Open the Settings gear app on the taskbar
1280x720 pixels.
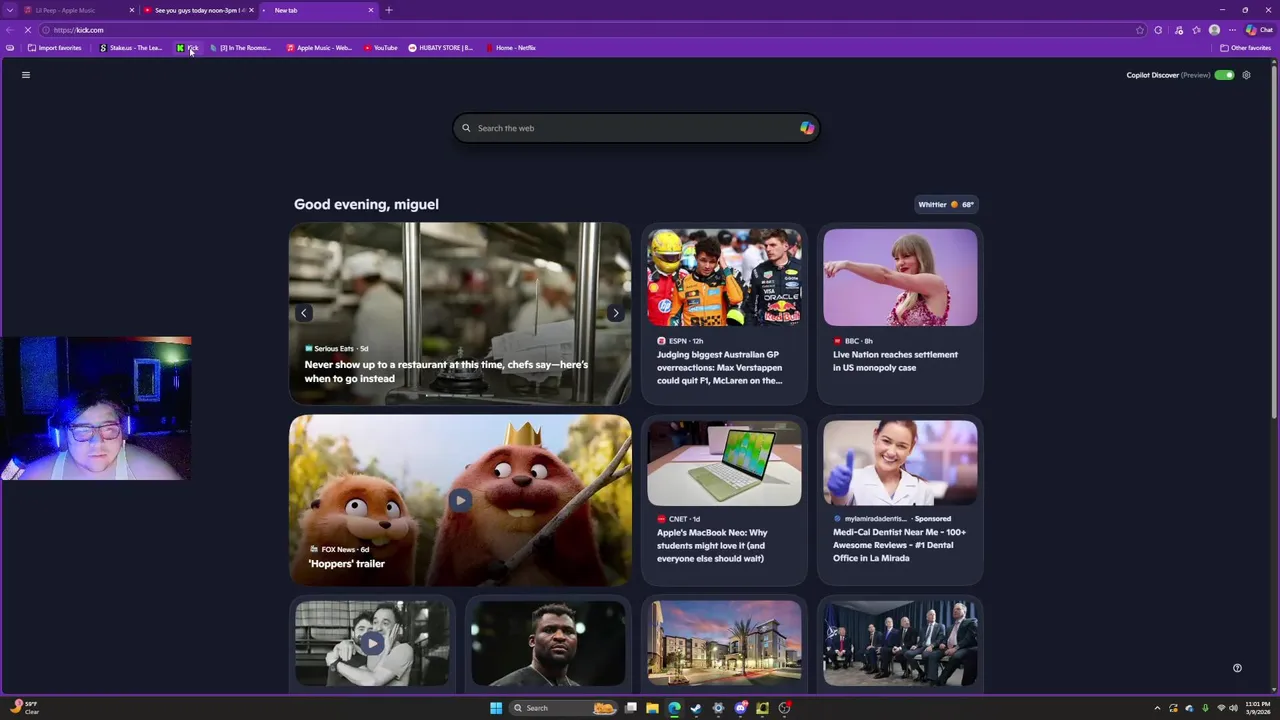click(x=718, y=708)
